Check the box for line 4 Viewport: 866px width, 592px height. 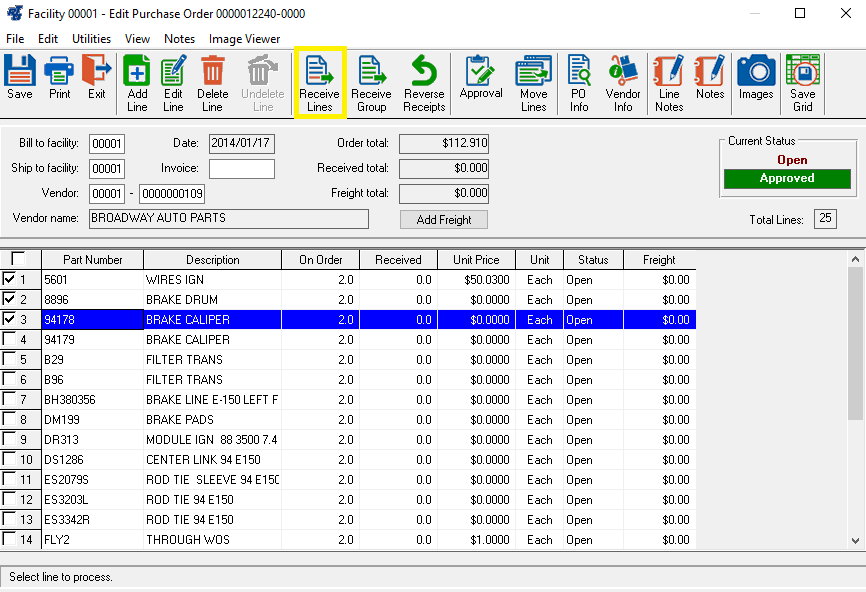pyautogui.click(x=10, y=340)
